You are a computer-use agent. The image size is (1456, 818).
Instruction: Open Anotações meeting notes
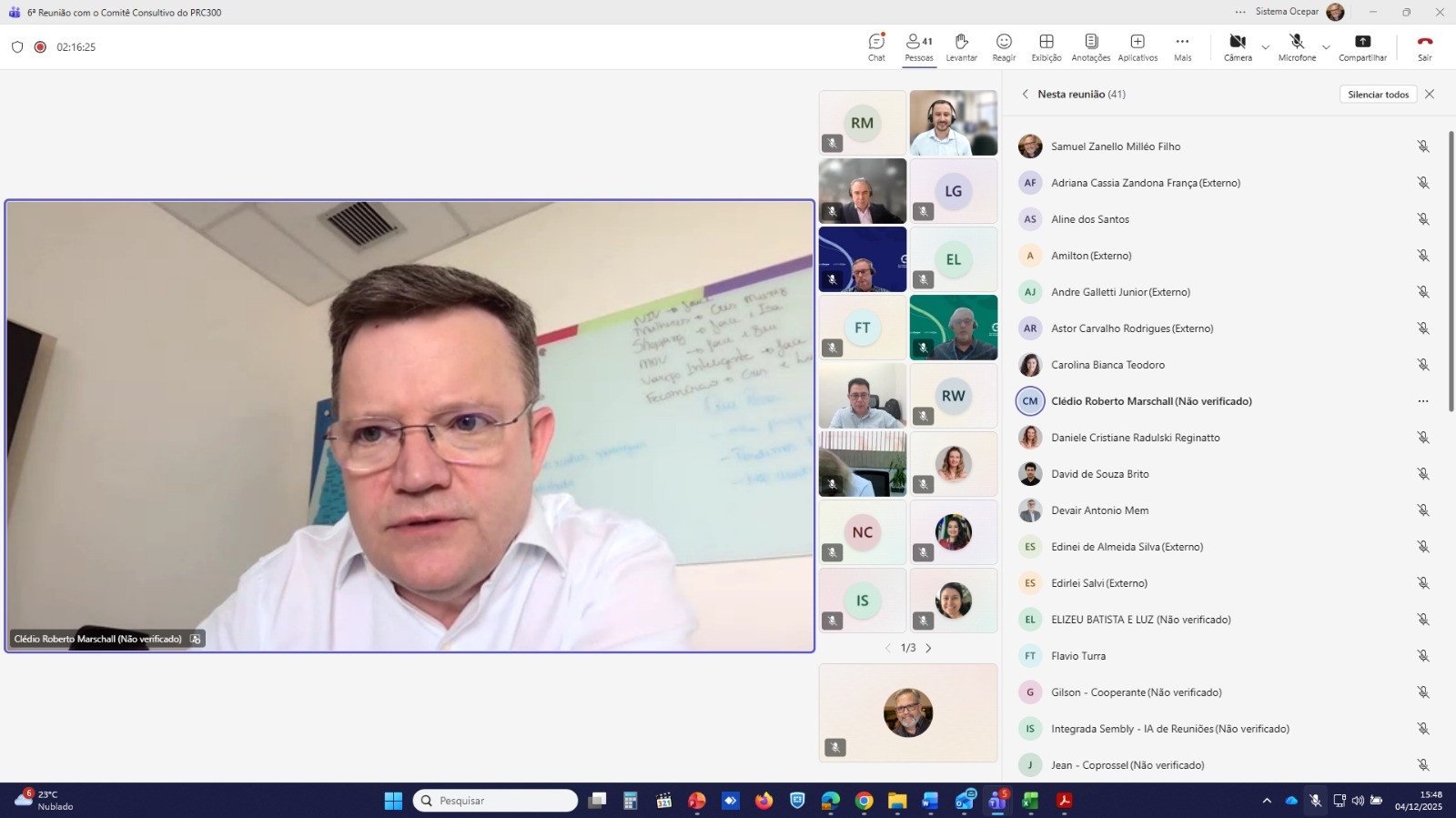coord(1090,47)
